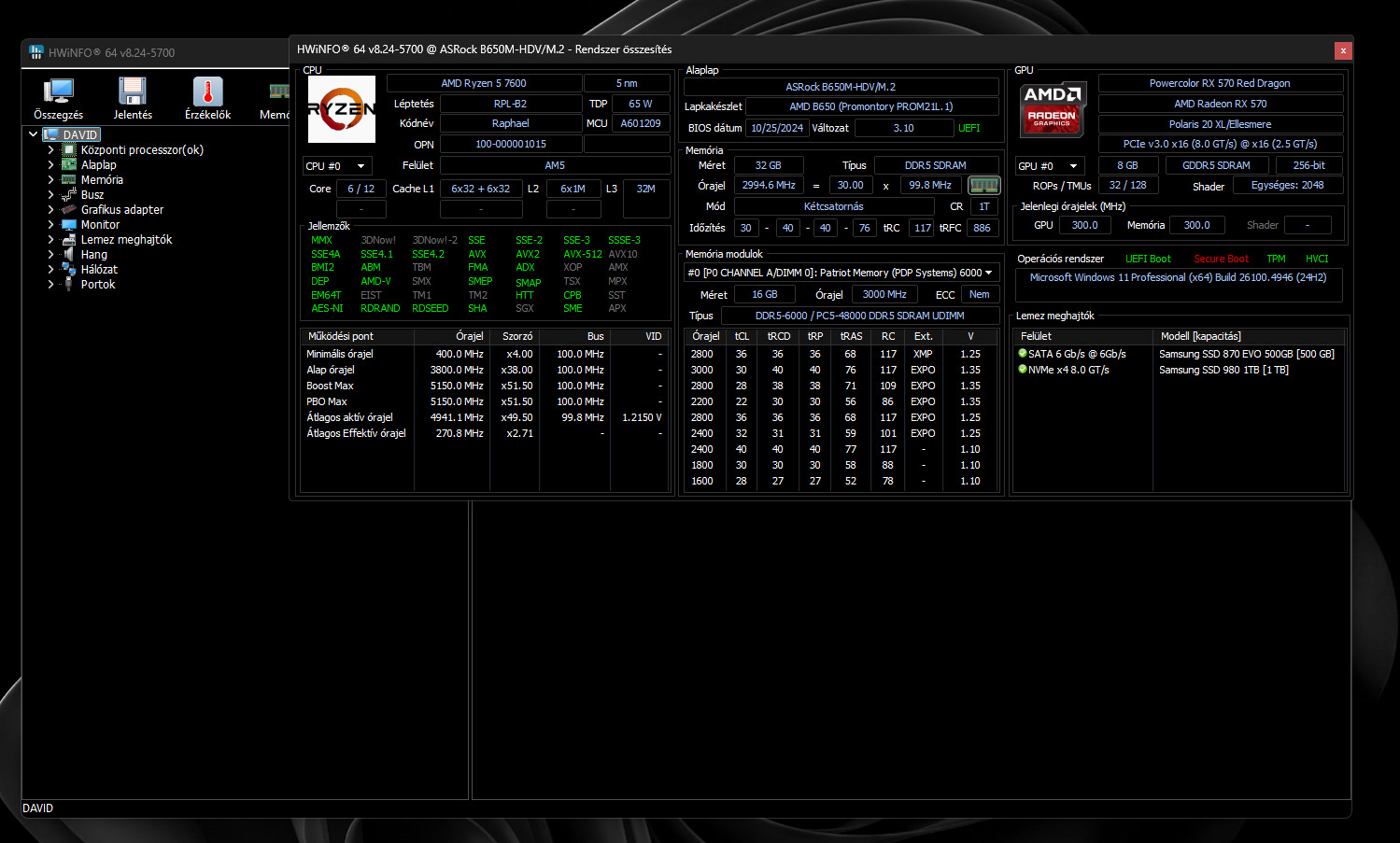Screen dimensions: 1400x843
Task: Click the Hang speaker icon
Action: click(x=69, y=254)
